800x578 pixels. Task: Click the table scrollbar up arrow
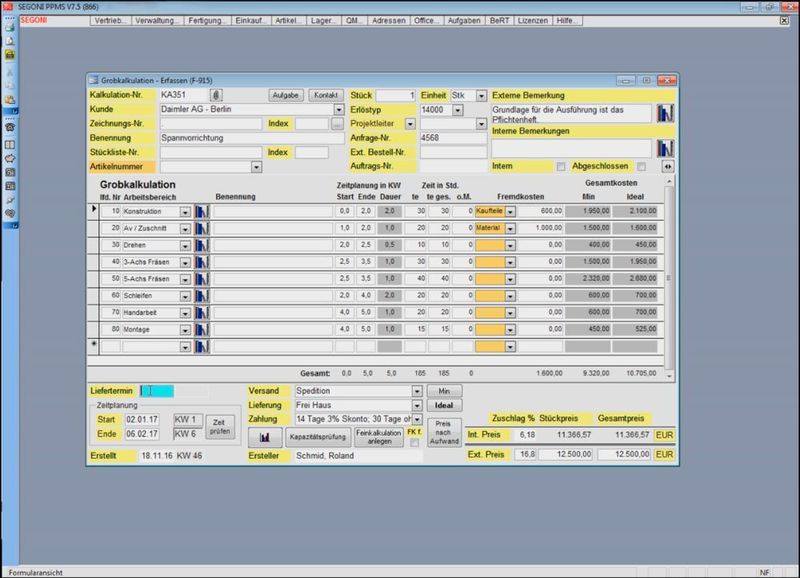pos(669,182)
